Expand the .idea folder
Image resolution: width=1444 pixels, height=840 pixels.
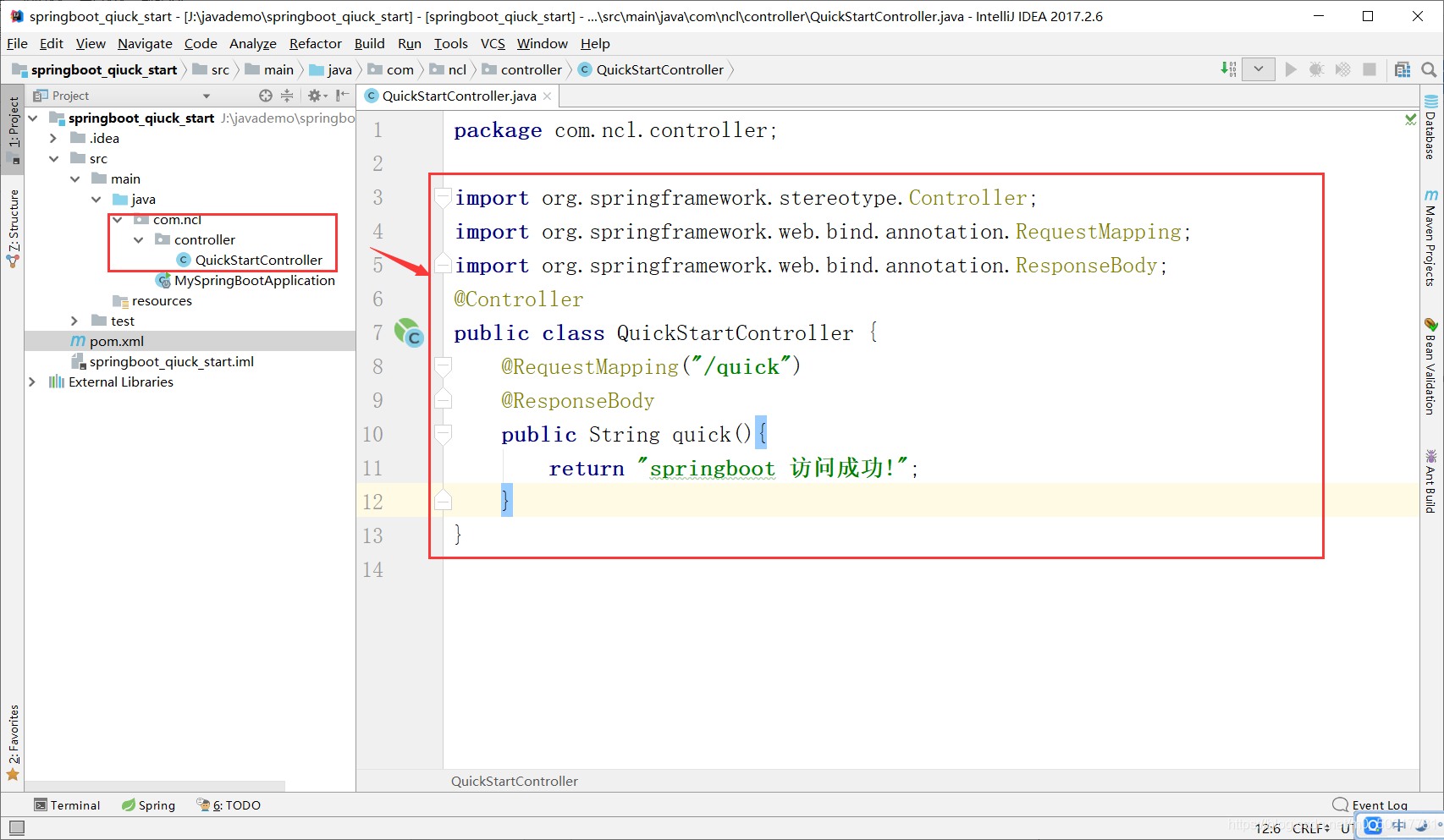tap(53, 138)
